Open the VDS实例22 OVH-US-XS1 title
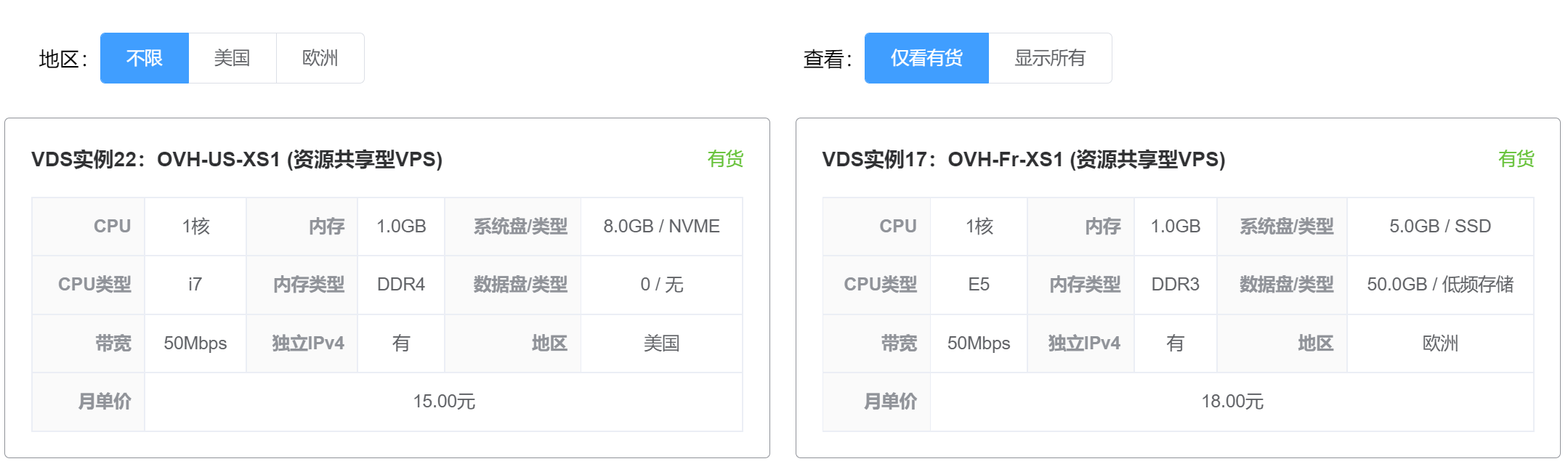This screenshot has height=472, width=1568. pyautogui.click(x=237, y=159)
